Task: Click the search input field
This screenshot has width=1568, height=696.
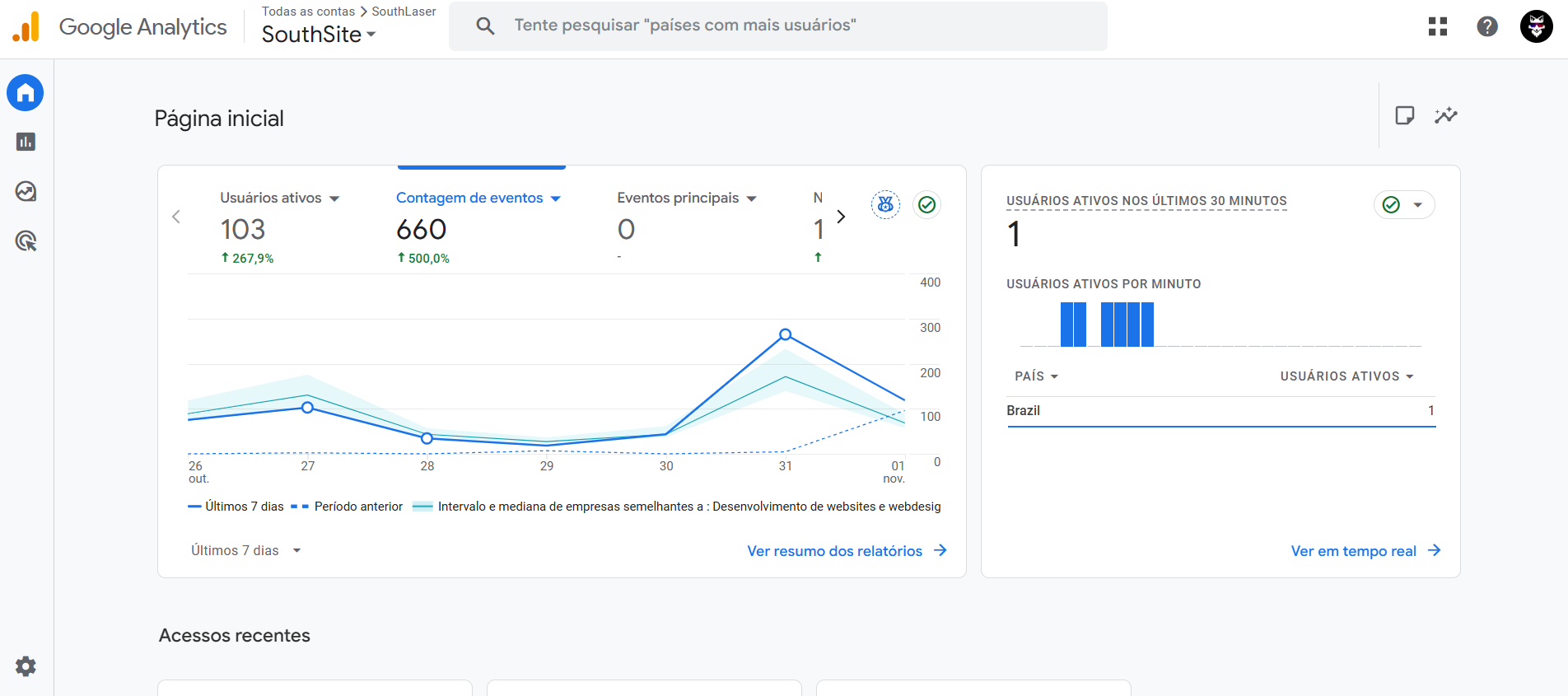Action: tap(777, 26)
